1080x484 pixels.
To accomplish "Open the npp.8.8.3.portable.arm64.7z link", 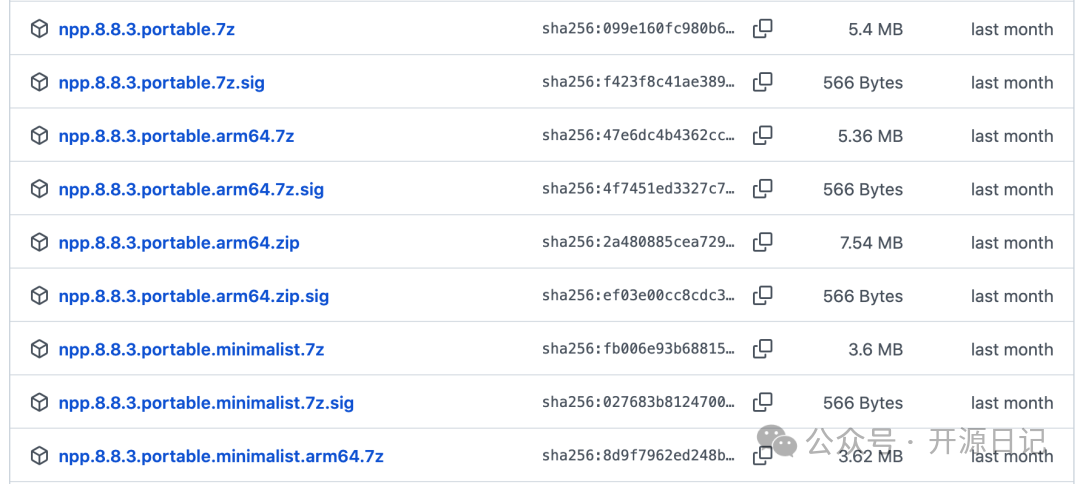I will pos(176,136).
